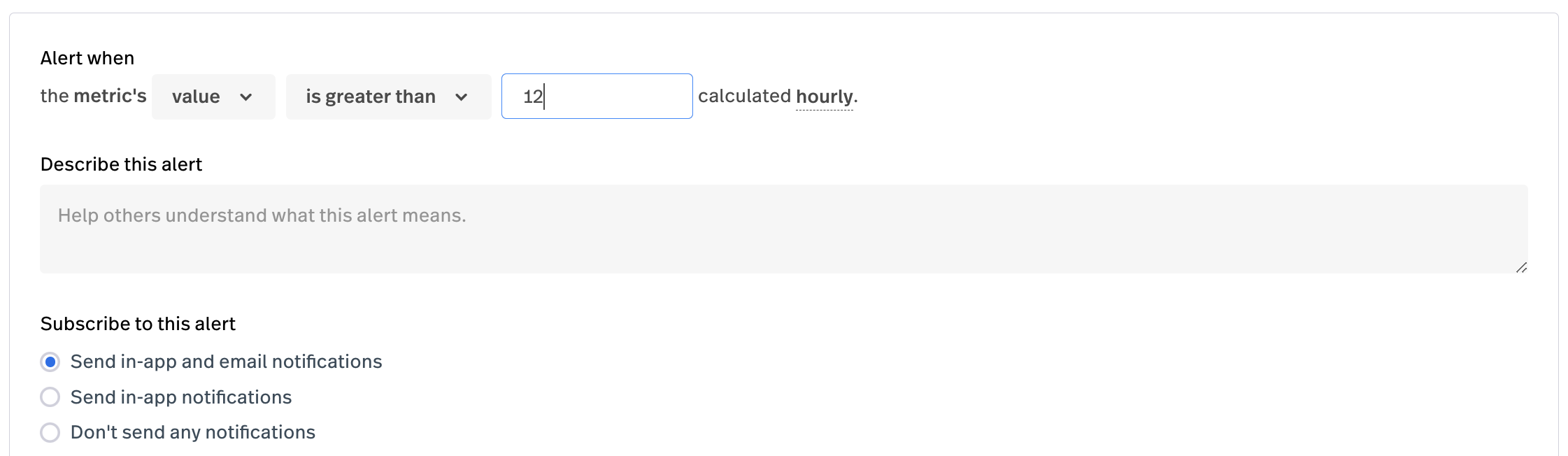
Task: Enable the "Don't send any notifications" radio button
Action: point(50,432)
